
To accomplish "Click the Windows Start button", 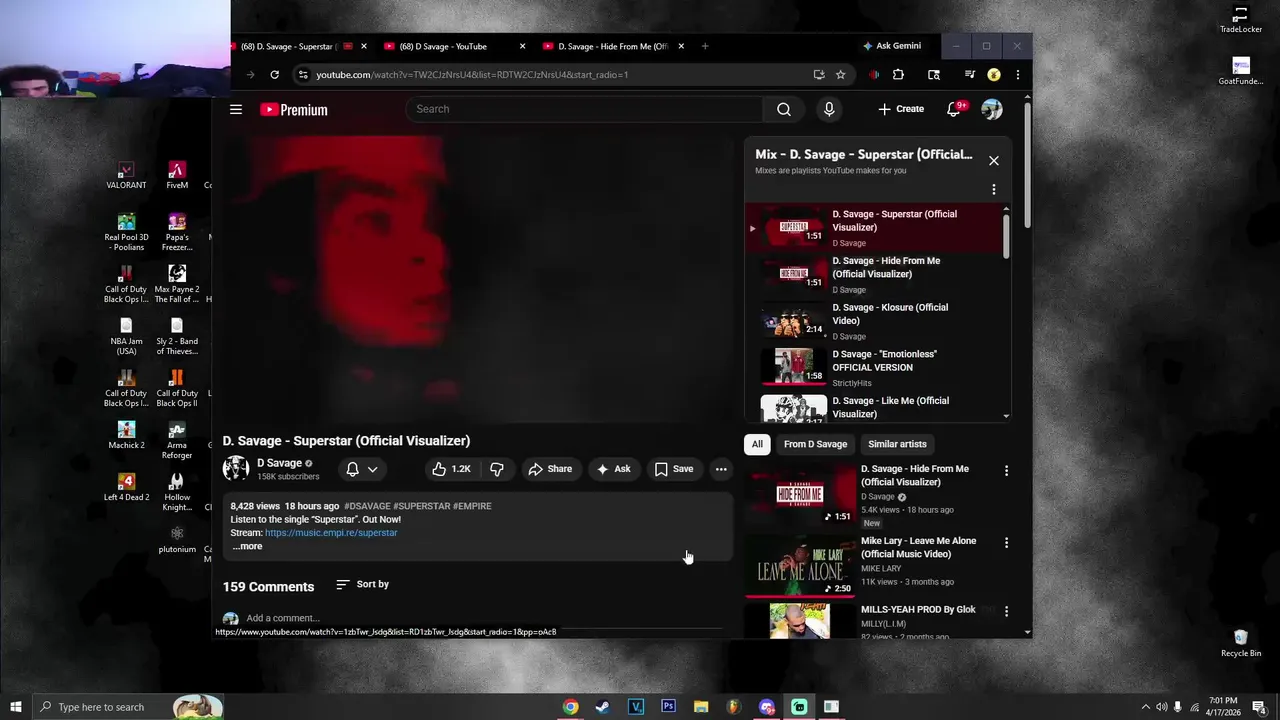I will tap(16, 707).
